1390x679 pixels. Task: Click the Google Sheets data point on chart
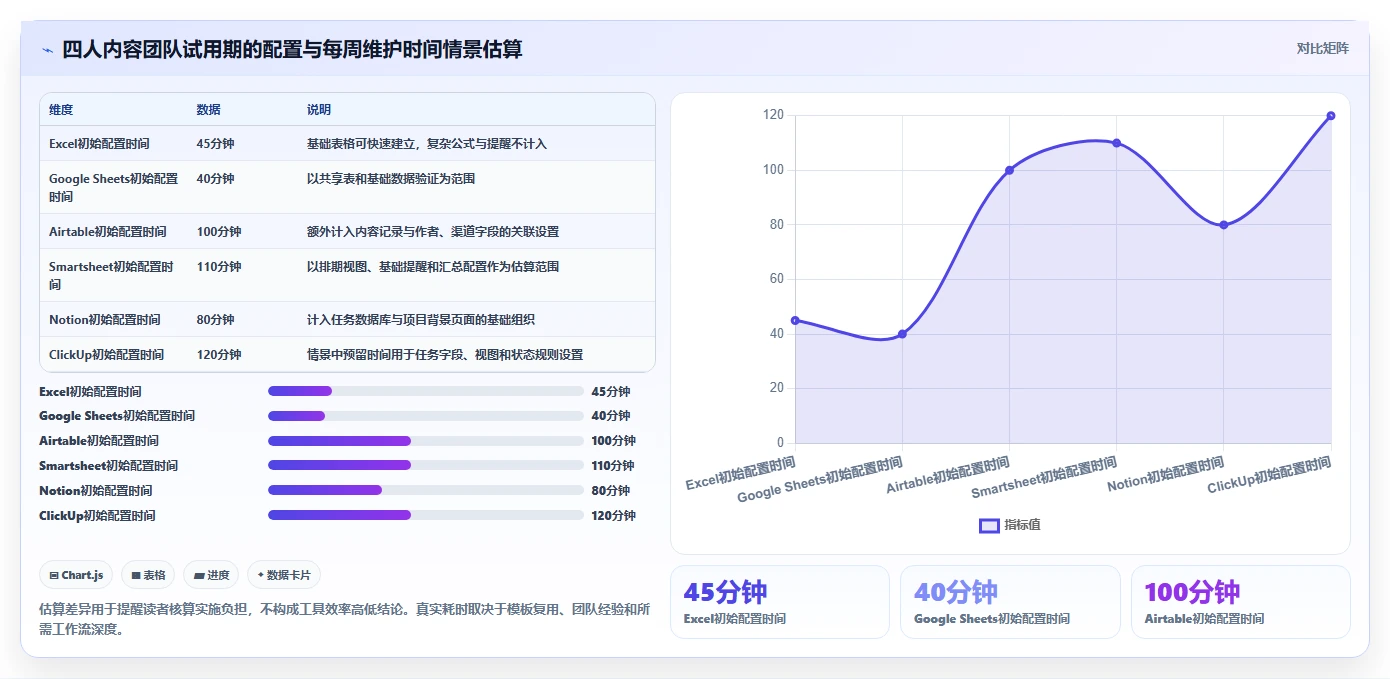[902, 334]
